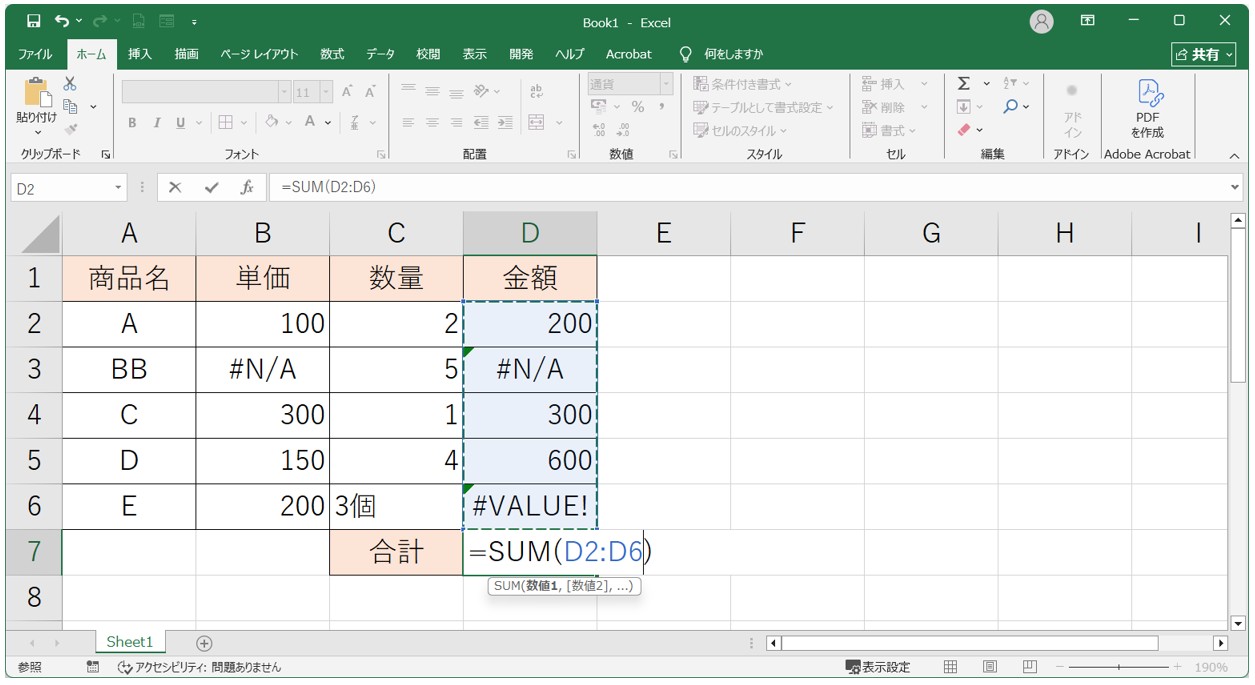Open 表示設定 display settings in status bar
Viewport: 1255px width, 685px height.
point(878,667)
